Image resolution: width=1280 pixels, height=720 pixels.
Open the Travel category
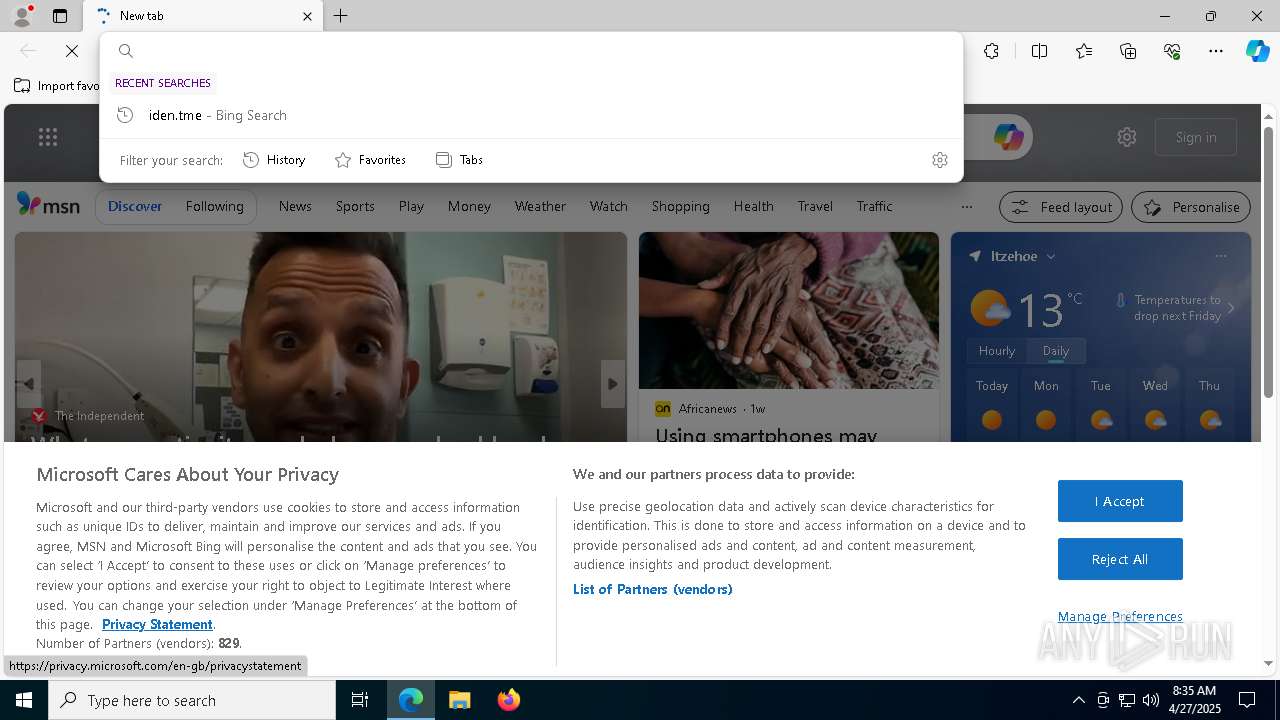tap(815, 206)
